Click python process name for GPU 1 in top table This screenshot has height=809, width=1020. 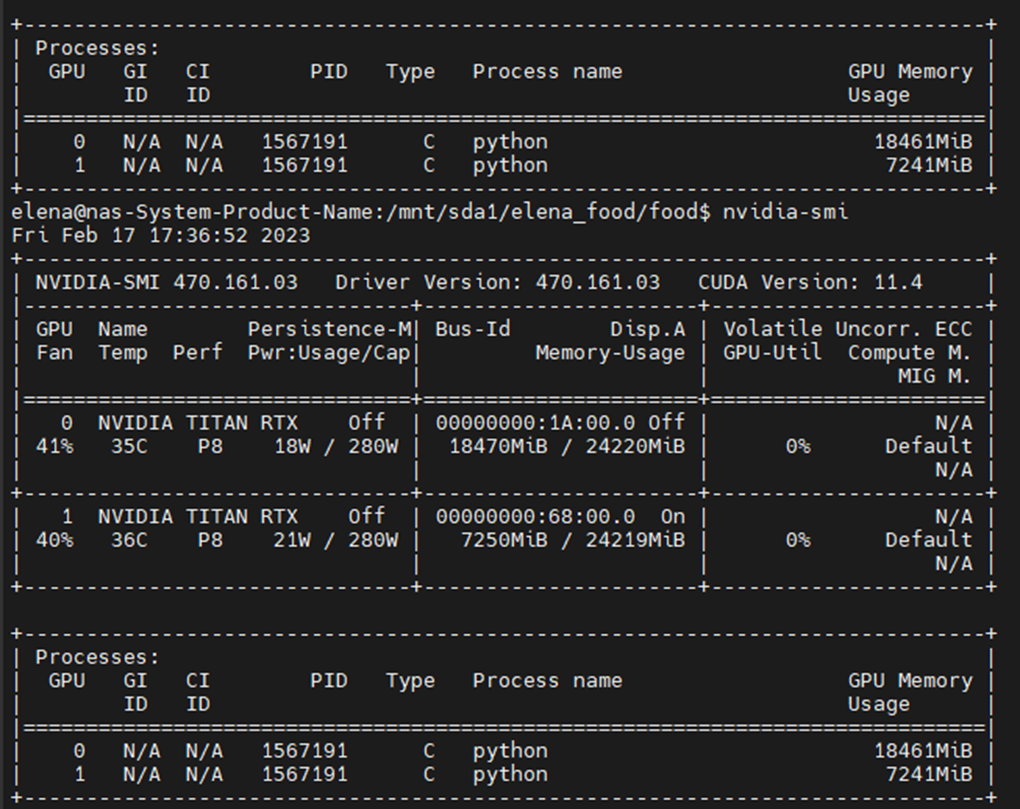click(510, 166)
